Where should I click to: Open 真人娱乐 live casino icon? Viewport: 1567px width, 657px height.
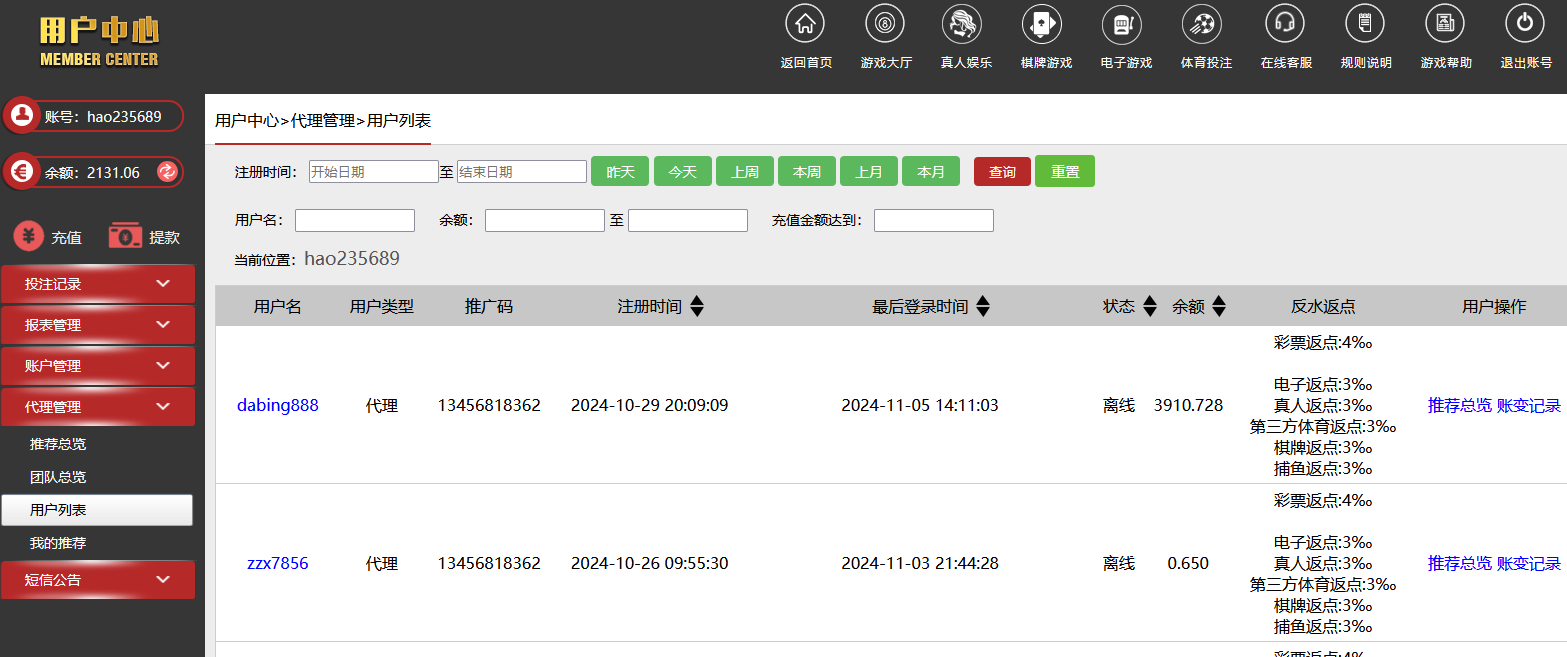point(965,24)
